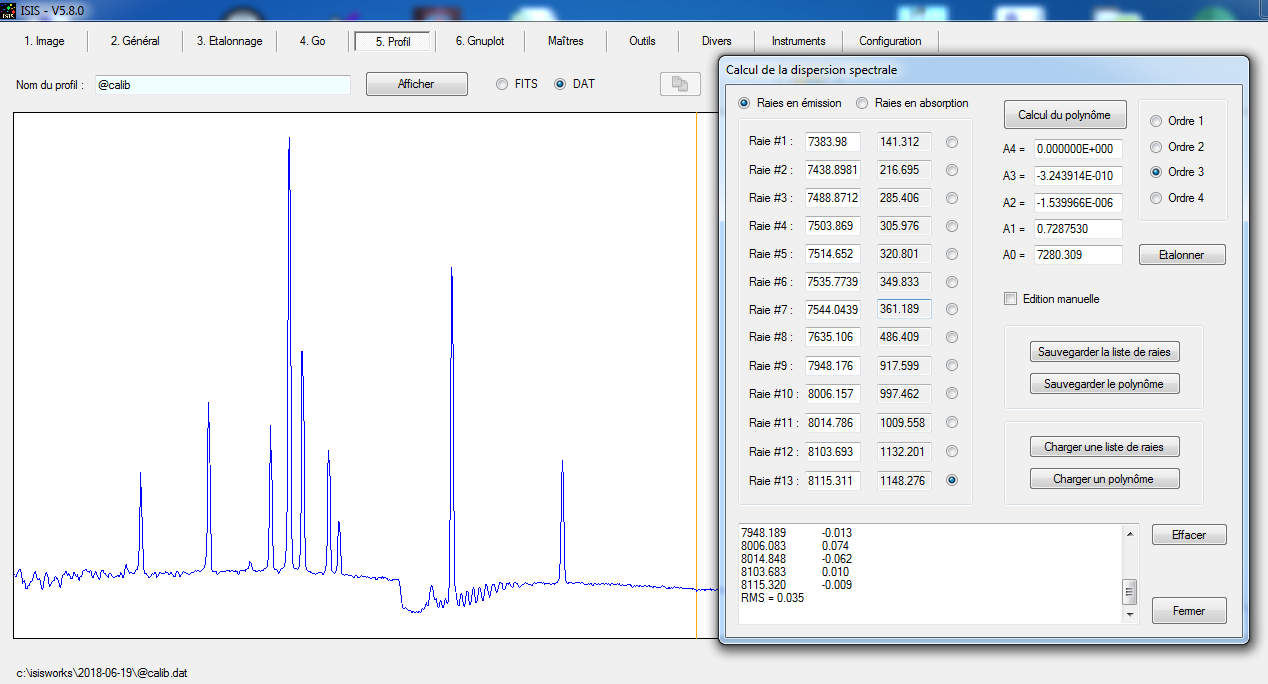
Task: Select the Raies en absorption option
Action: tap(862, 103)
